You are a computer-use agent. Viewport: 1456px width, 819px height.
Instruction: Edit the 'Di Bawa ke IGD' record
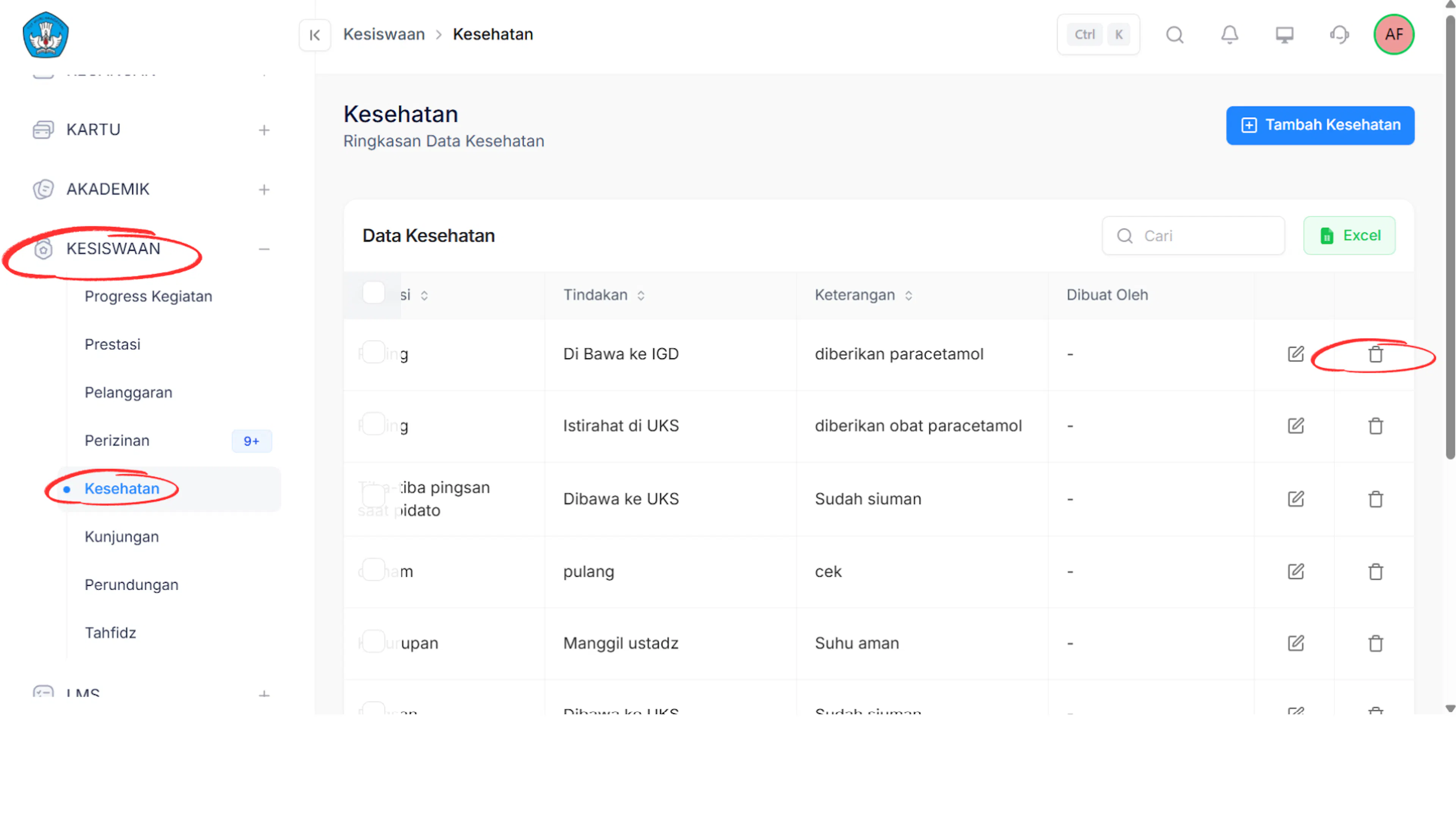[x=1296, y=354]
